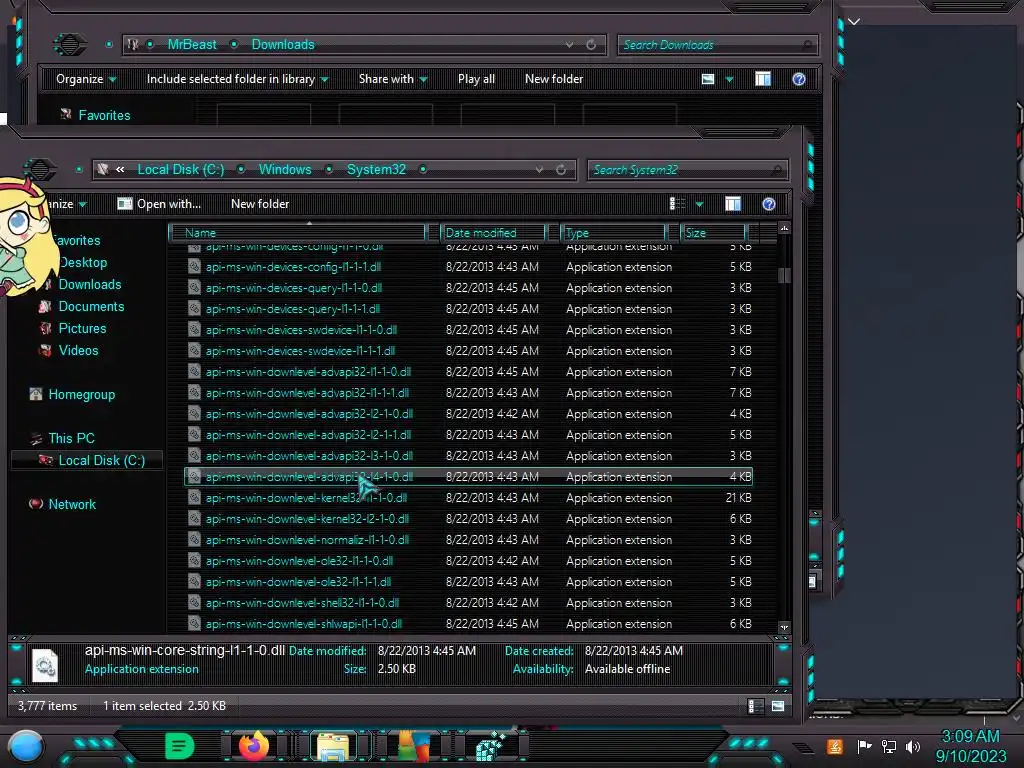The height and width of the screenshot is (768, 1024).
Task: Open the colorful Windows-flag taskbar app
Action: [415, 746]
